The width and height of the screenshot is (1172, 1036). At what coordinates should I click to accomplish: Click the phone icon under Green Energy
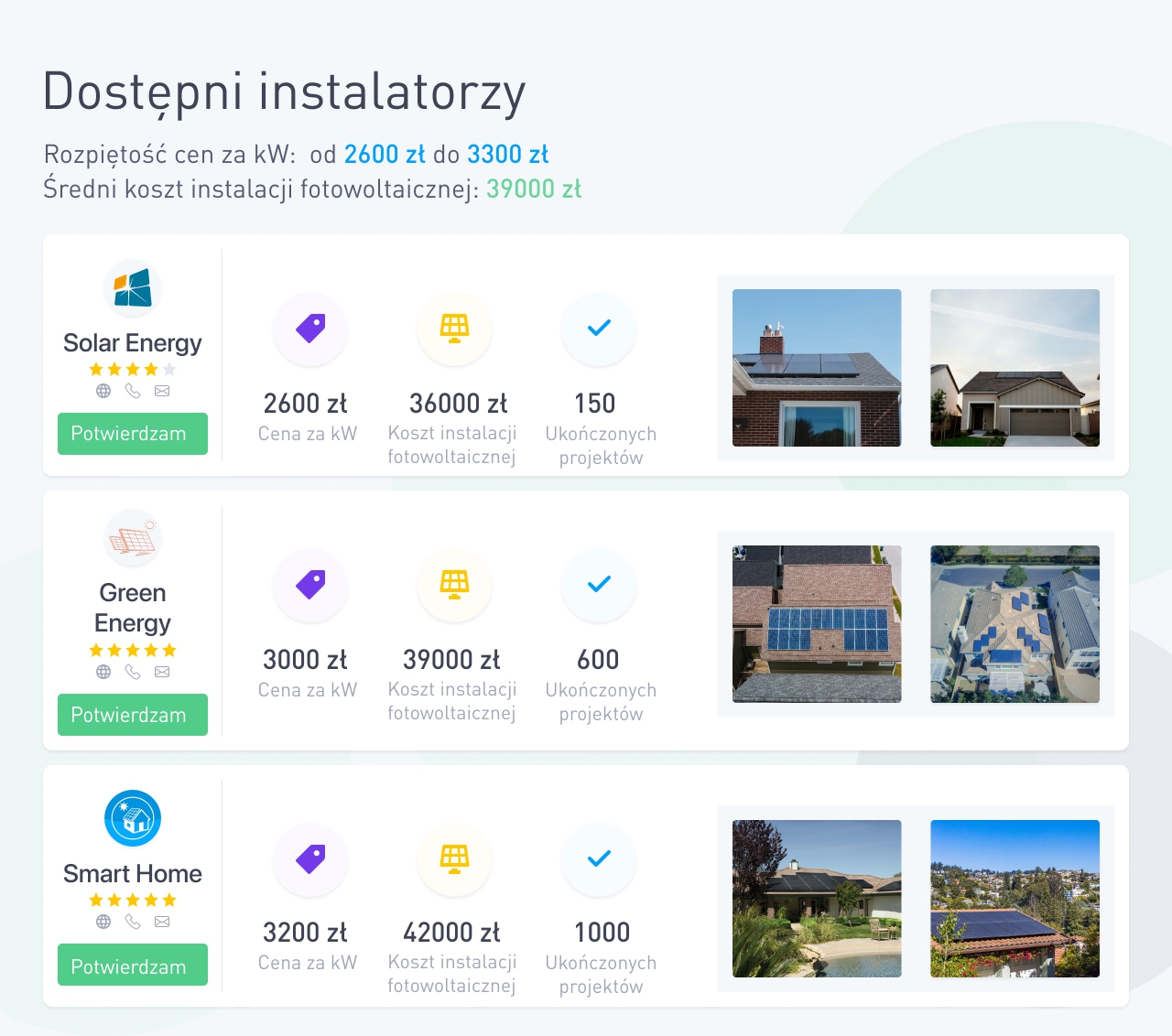[x=132, y=671]
